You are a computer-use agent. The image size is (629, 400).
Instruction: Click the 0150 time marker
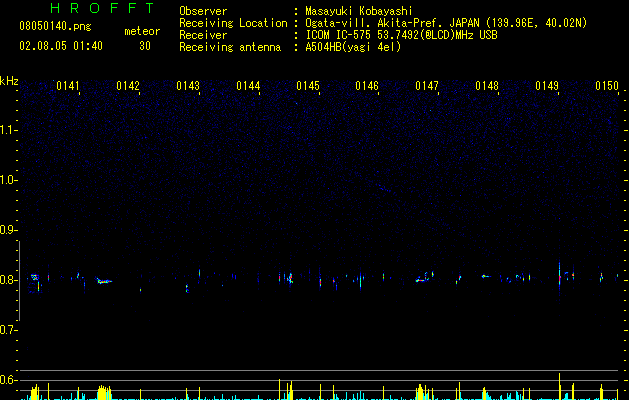pos(607,86)
